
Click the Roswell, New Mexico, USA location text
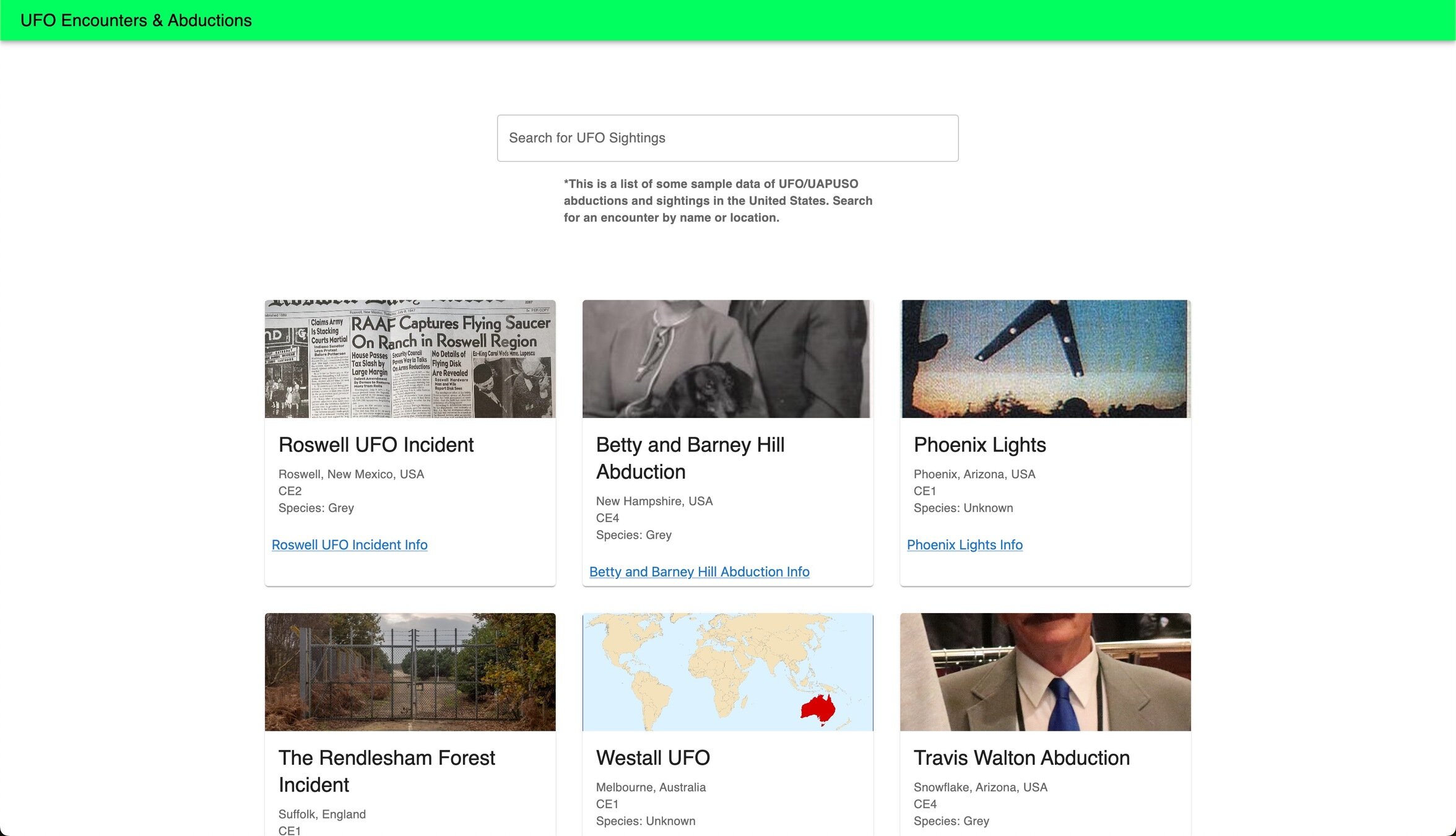point(351,474)
